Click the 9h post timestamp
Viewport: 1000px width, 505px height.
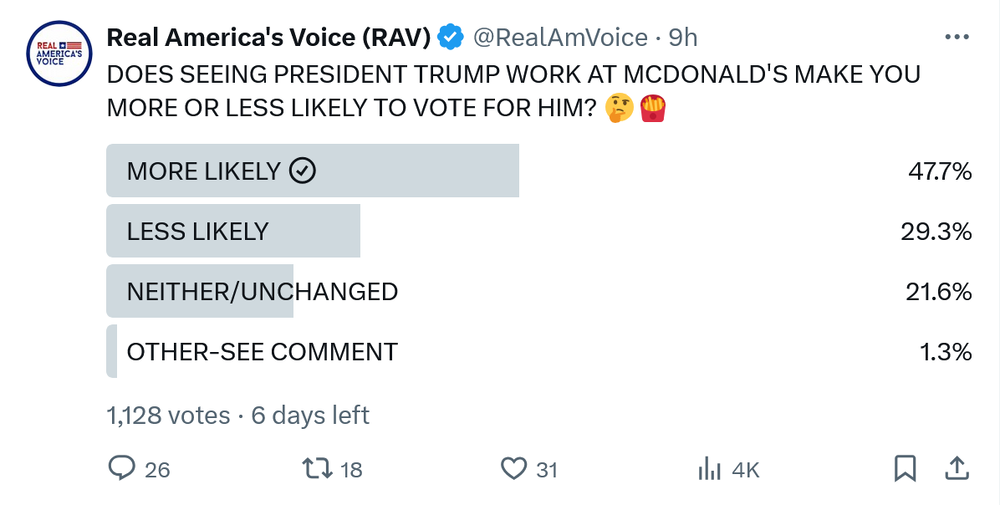(x=683, y=38)
